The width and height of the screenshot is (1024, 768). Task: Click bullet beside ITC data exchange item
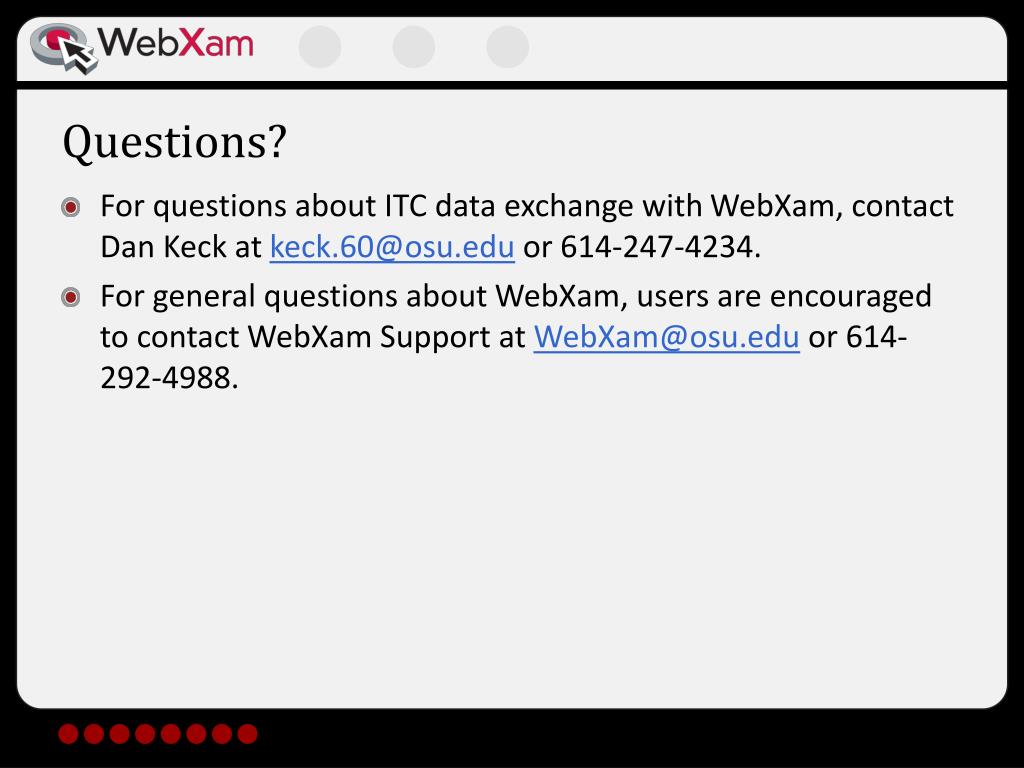tap(71, 208)
